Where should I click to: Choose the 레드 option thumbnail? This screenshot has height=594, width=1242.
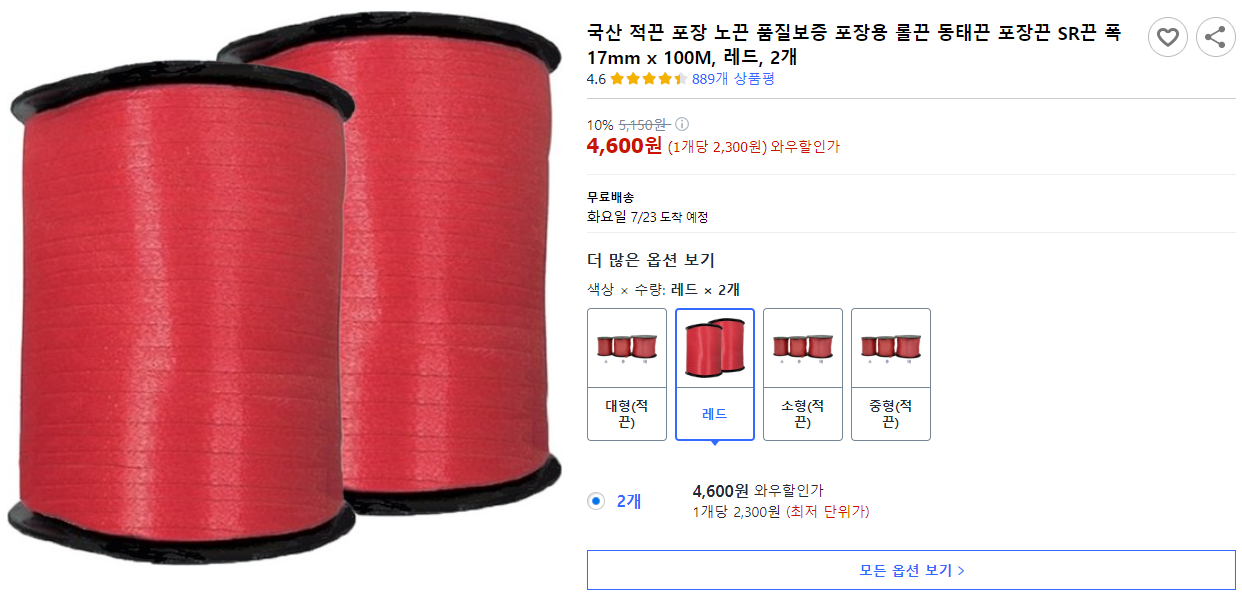click(x=715, y=374)
